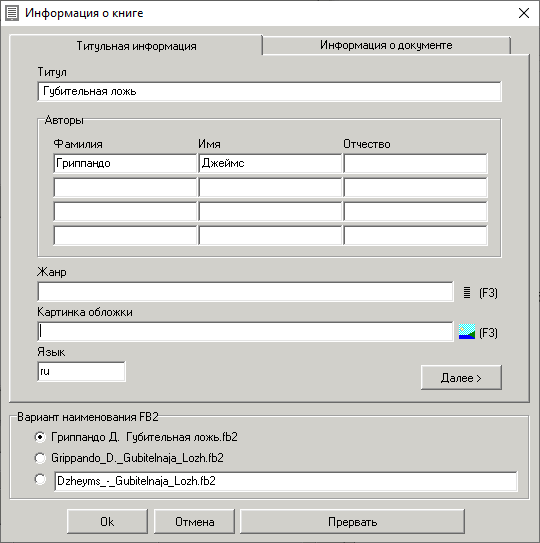This screenshot has width=540, height=543.
Task: Close the Информация о книге dialog
Action: click(x=524, y=13)
